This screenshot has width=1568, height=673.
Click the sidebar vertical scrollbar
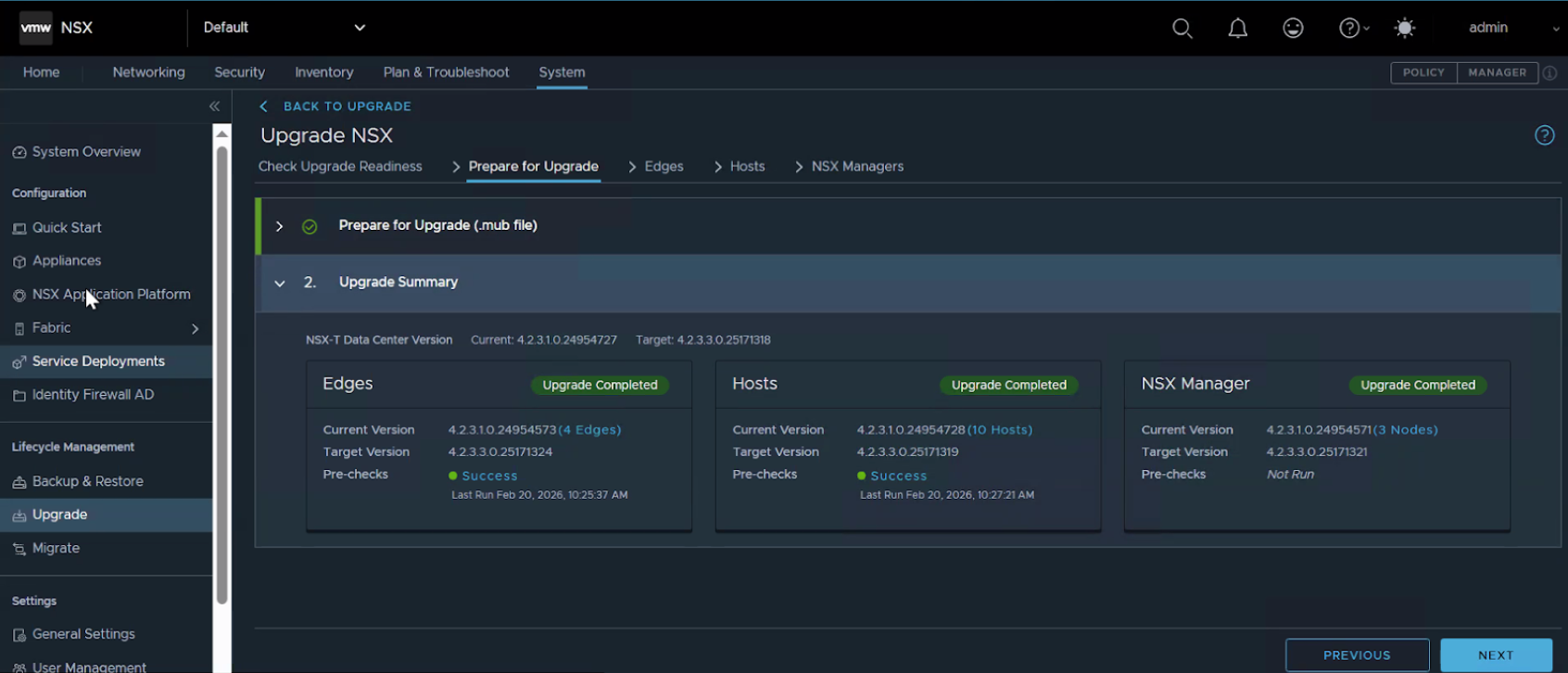[x=221, y=371]
